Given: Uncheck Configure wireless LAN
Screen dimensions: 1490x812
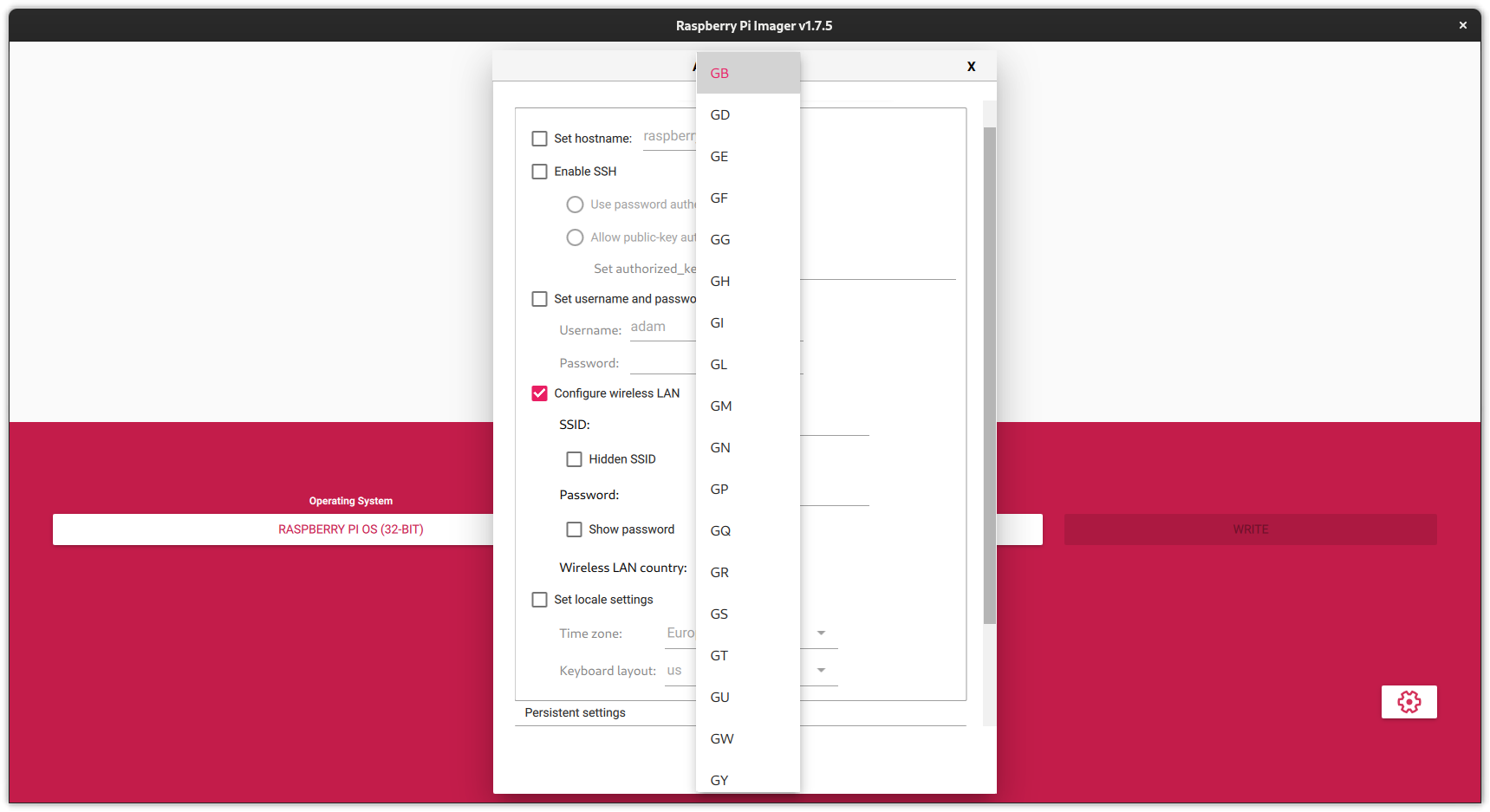Looking at the screenshot, I should [539, 393].
